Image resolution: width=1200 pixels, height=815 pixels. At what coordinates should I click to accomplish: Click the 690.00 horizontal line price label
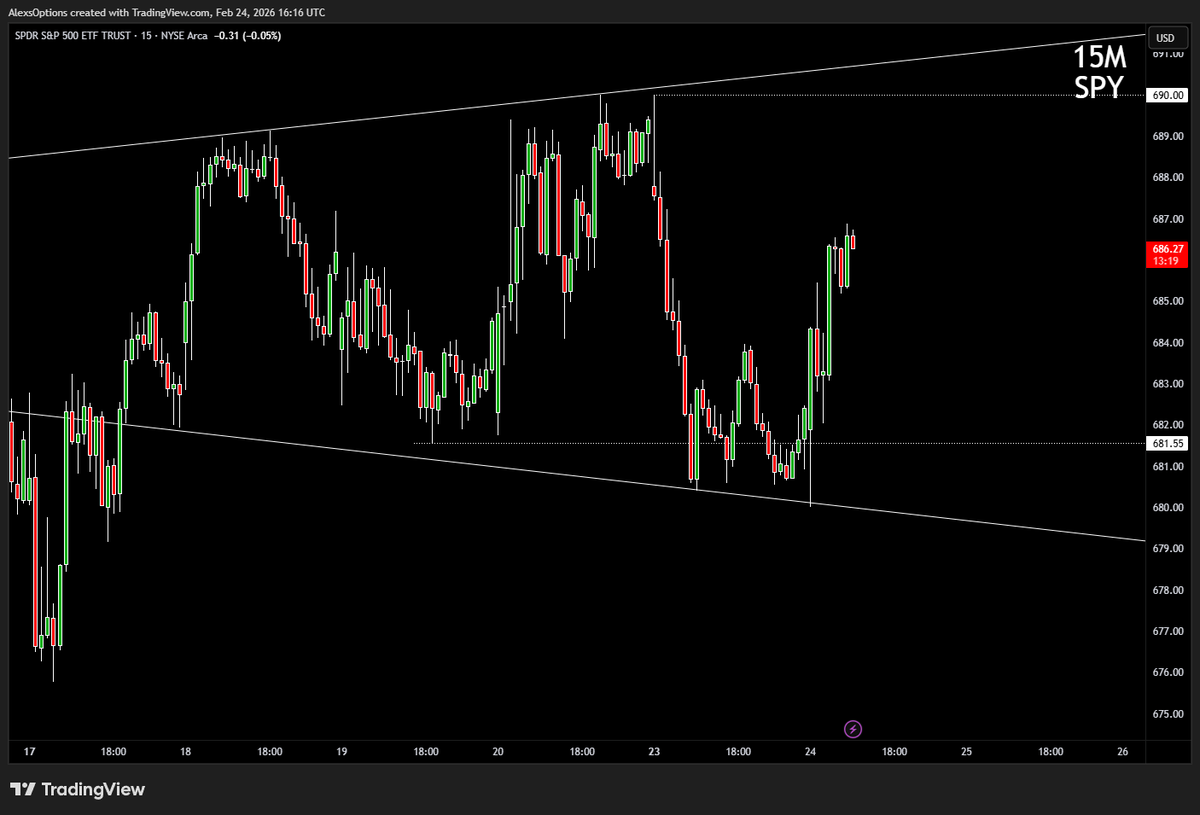pos(1168,96)
